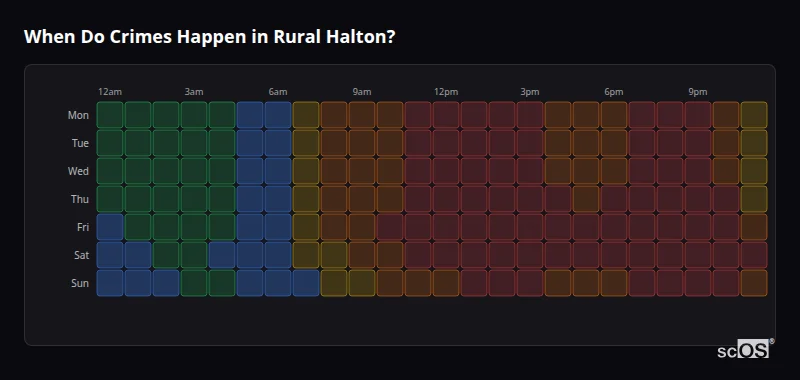800x380 pixels.
Task: Select the Wednesday 12pm cell
Action: (446, 171)
